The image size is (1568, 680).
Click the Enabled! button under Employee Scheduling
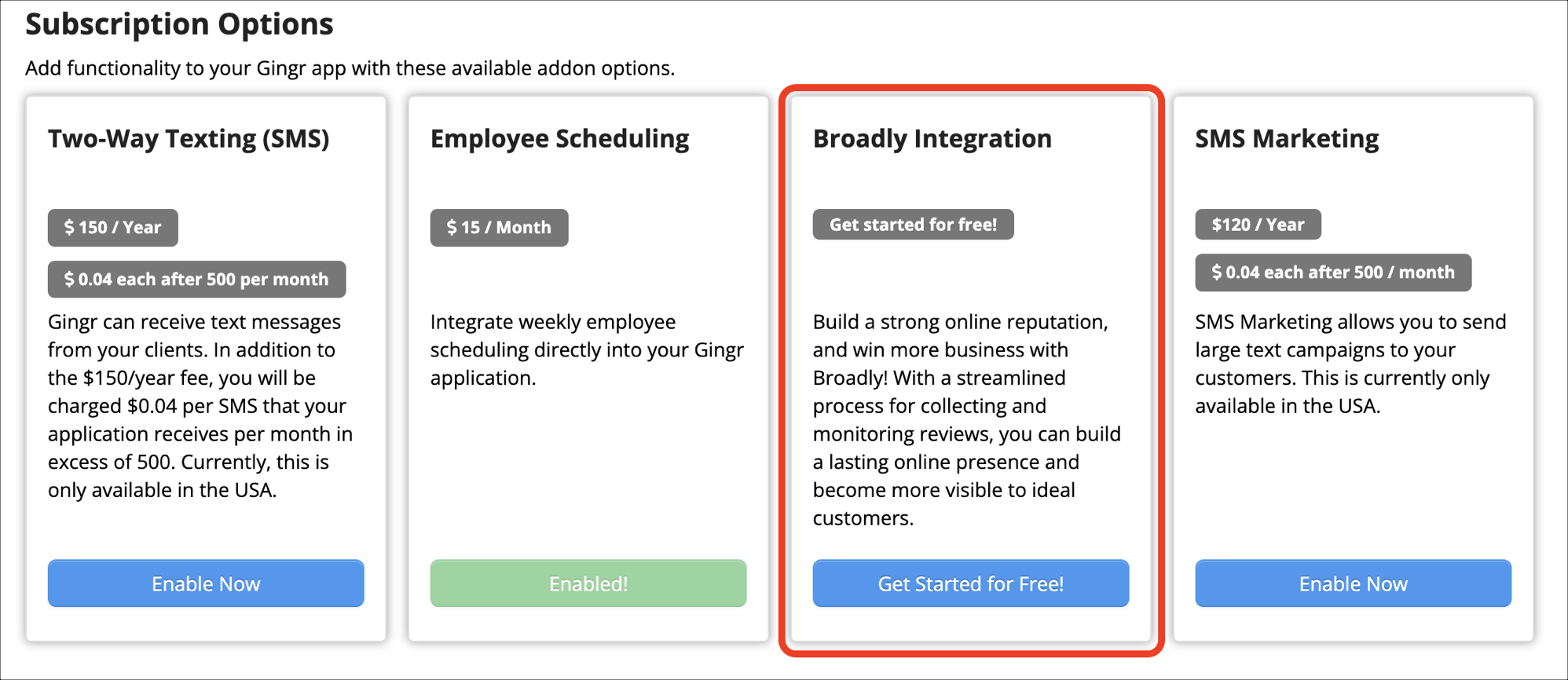(588, 583)
